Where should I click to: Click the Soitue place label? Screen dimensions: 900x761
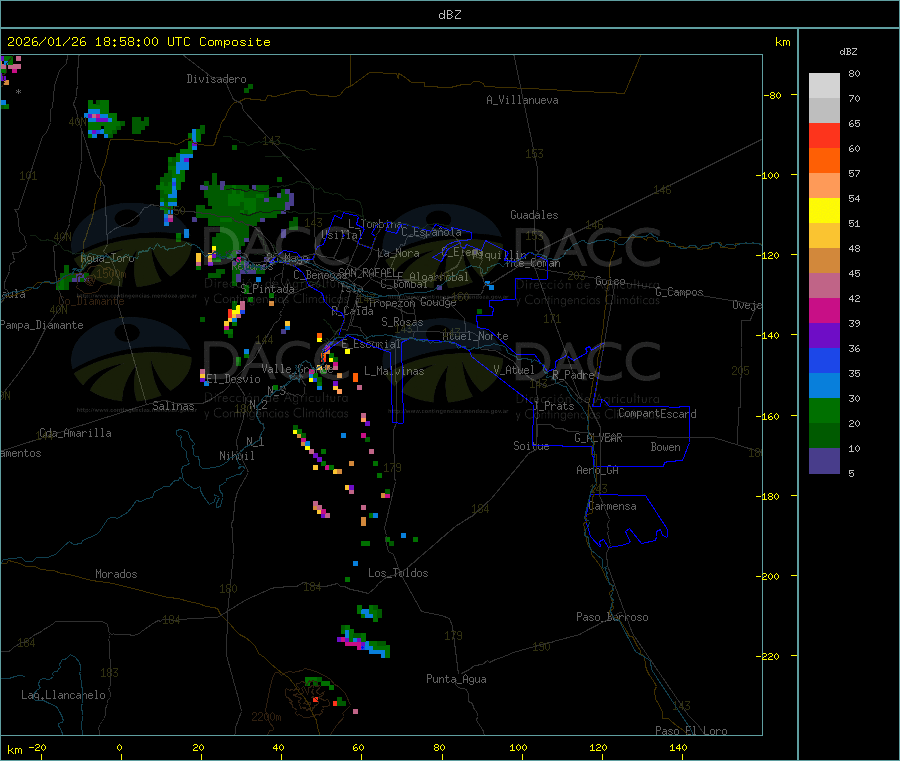click(x=531, y=446)
